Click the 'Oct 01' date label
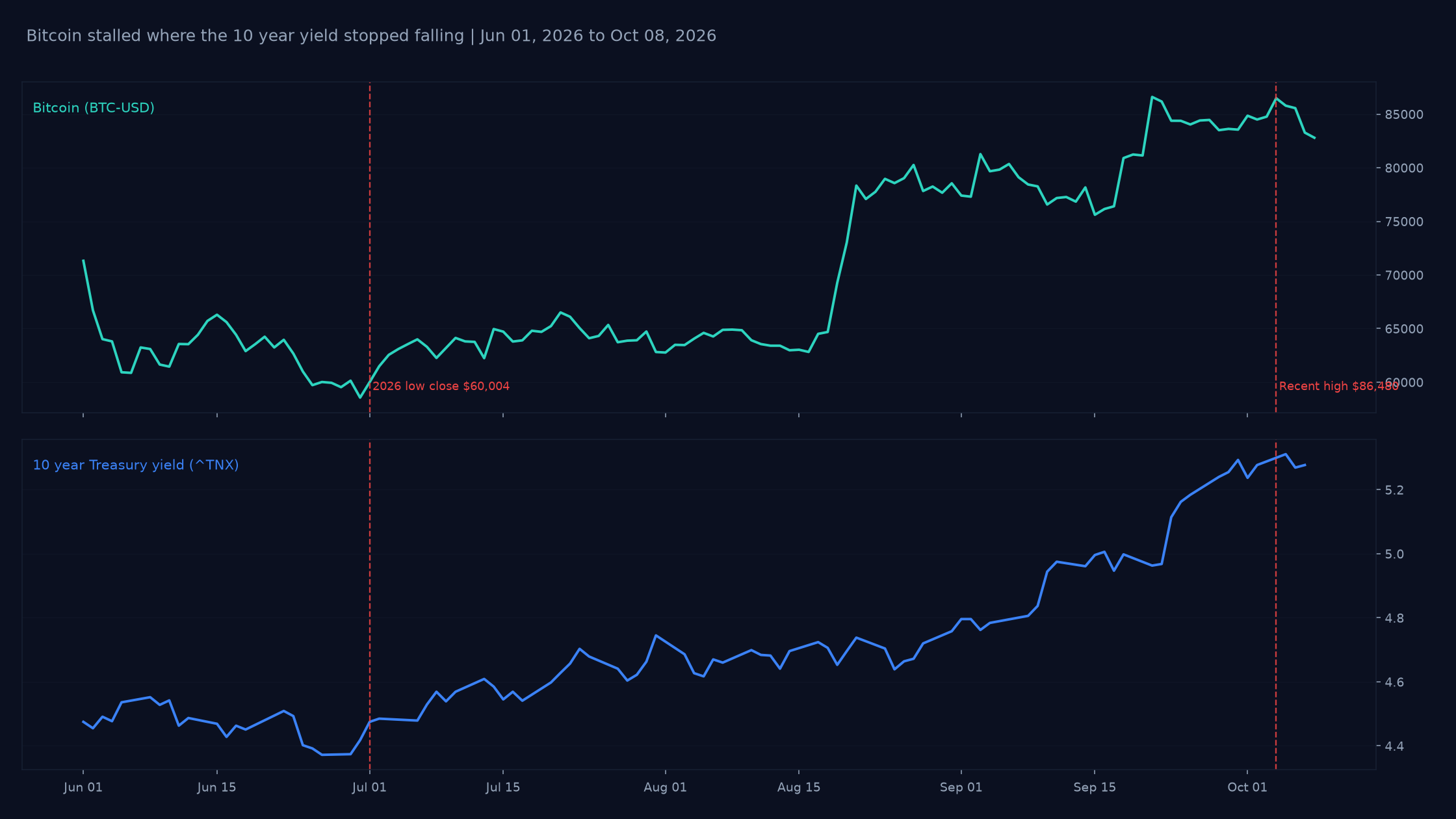The height and width of the screenshot is (819, 1456). (1247, 788)
